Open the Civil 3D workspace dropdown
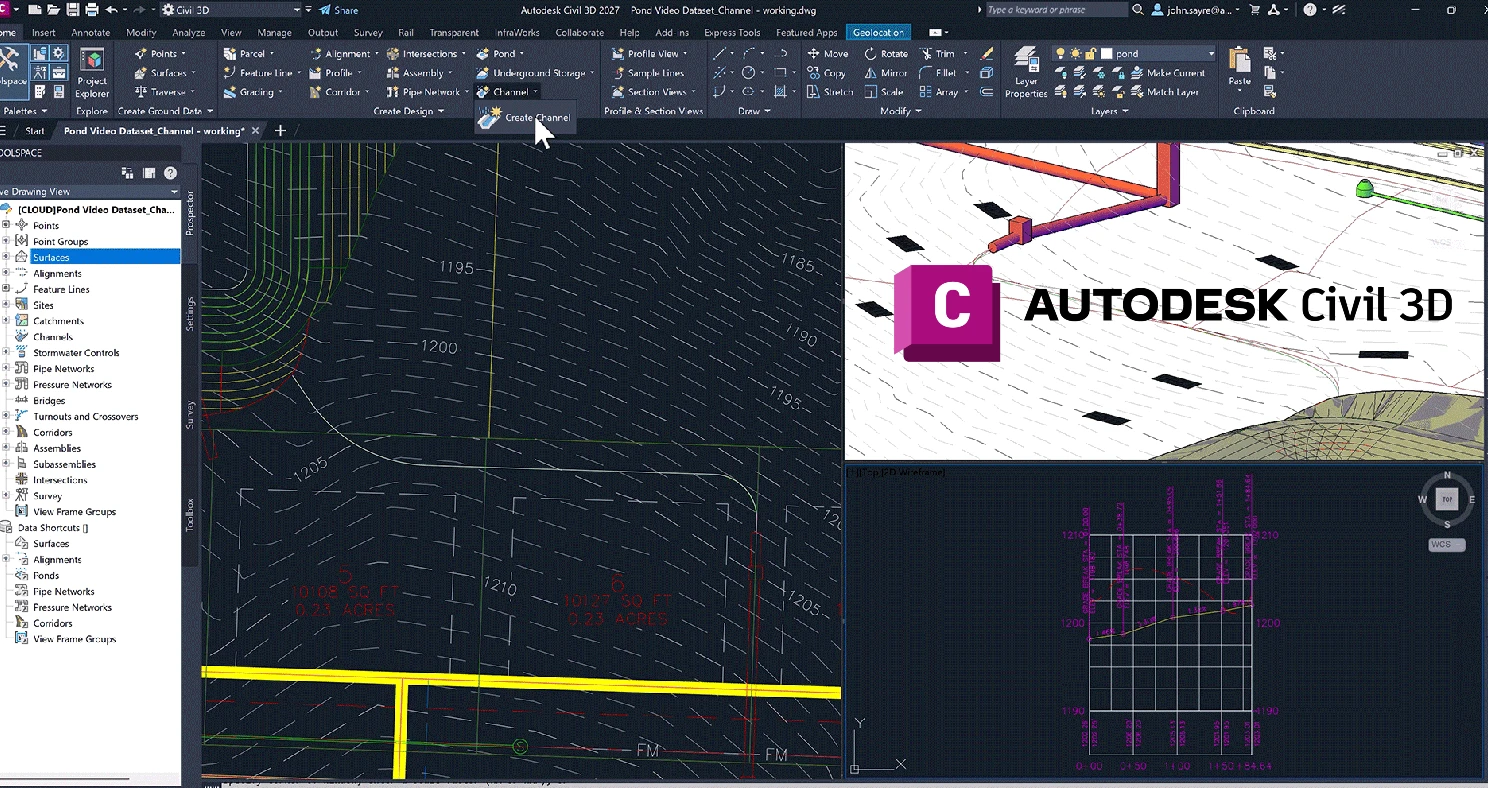Screen dimensions: 1488x788 pyautogui.click(x=296, y=10)
